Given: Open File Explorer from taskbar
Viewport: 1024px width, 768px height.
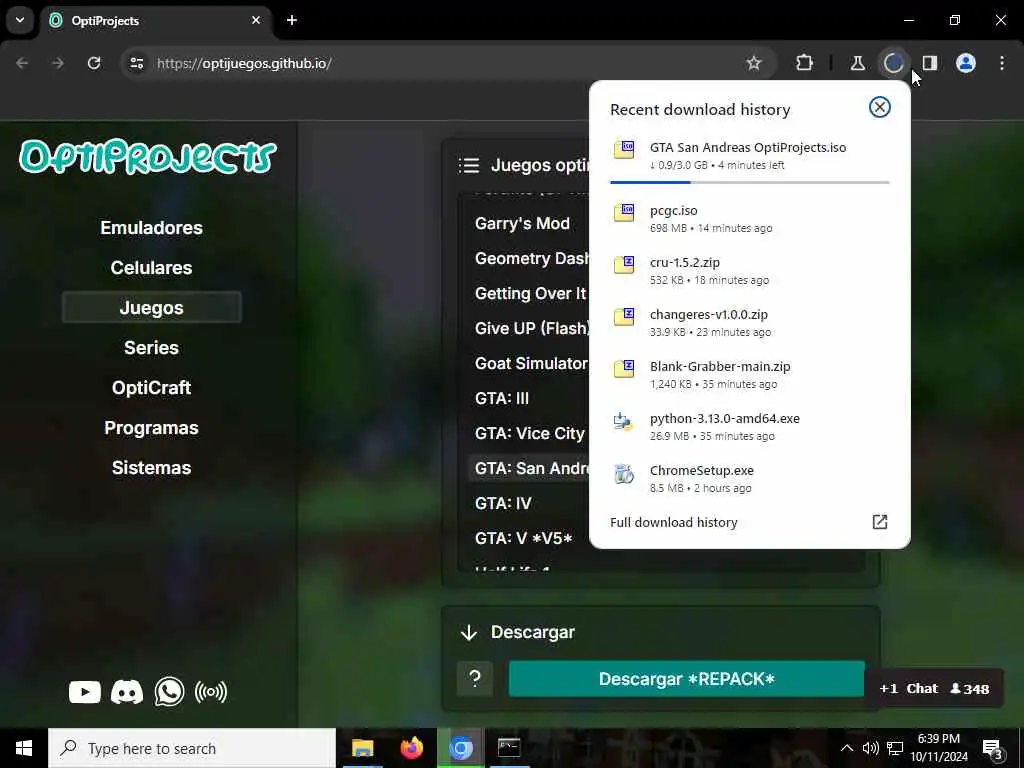Looking at the screenshot, I should coord(362,748).
